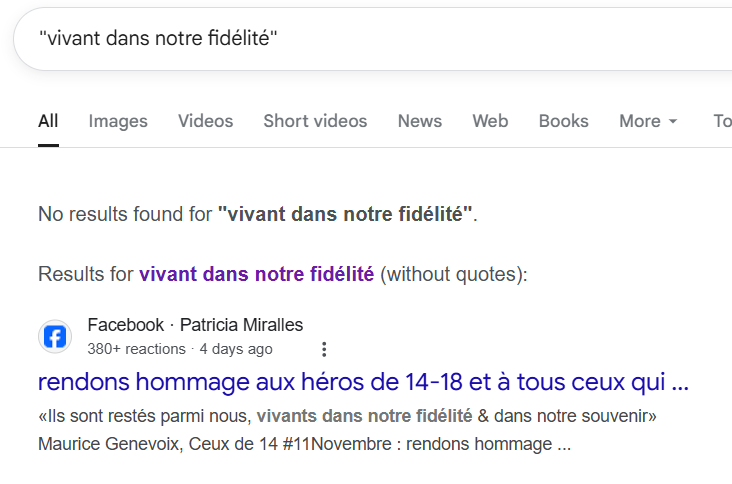
Task: Open the Videos results tab
Action: click(x=205, y=121)
